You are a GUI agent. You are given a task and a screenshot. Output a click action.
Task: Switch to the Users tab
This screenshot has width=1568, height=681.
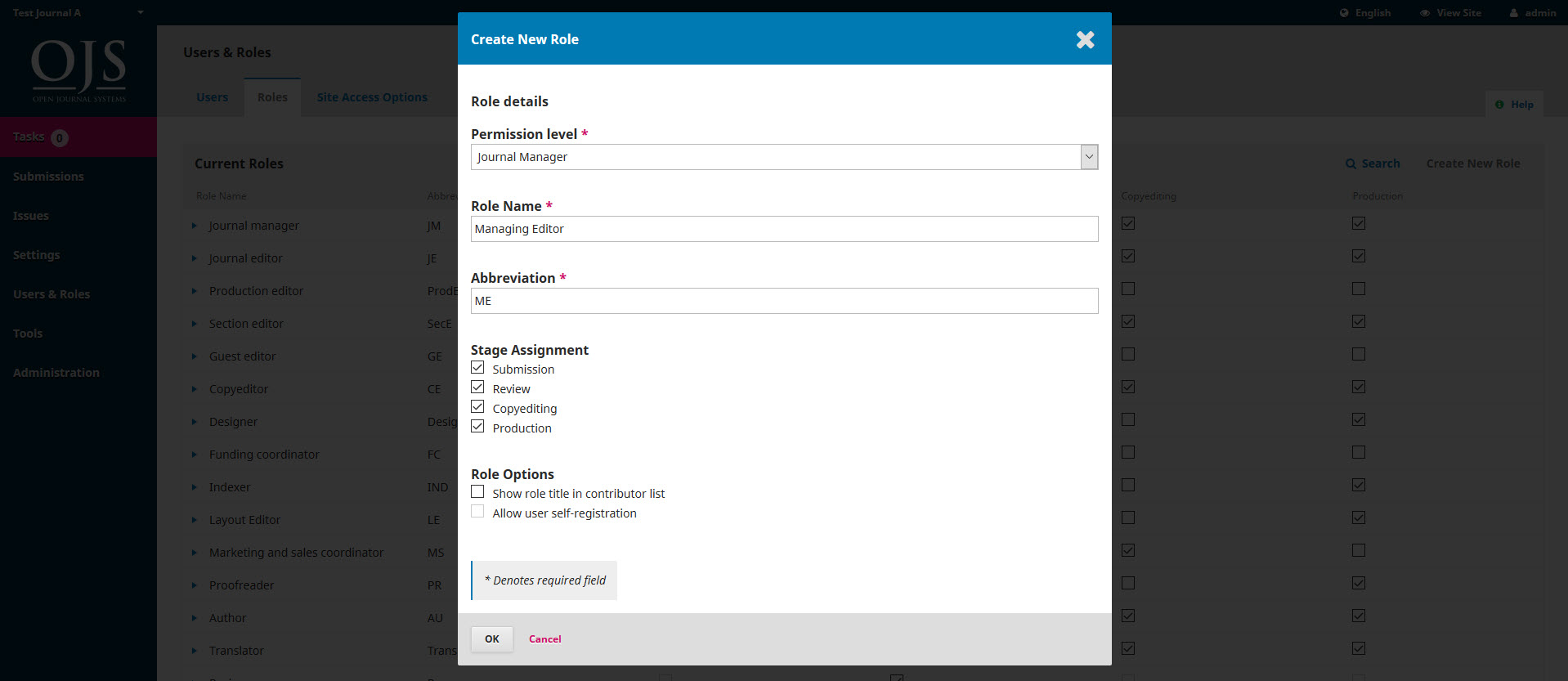pyautogui.click(x=212, y=96)
